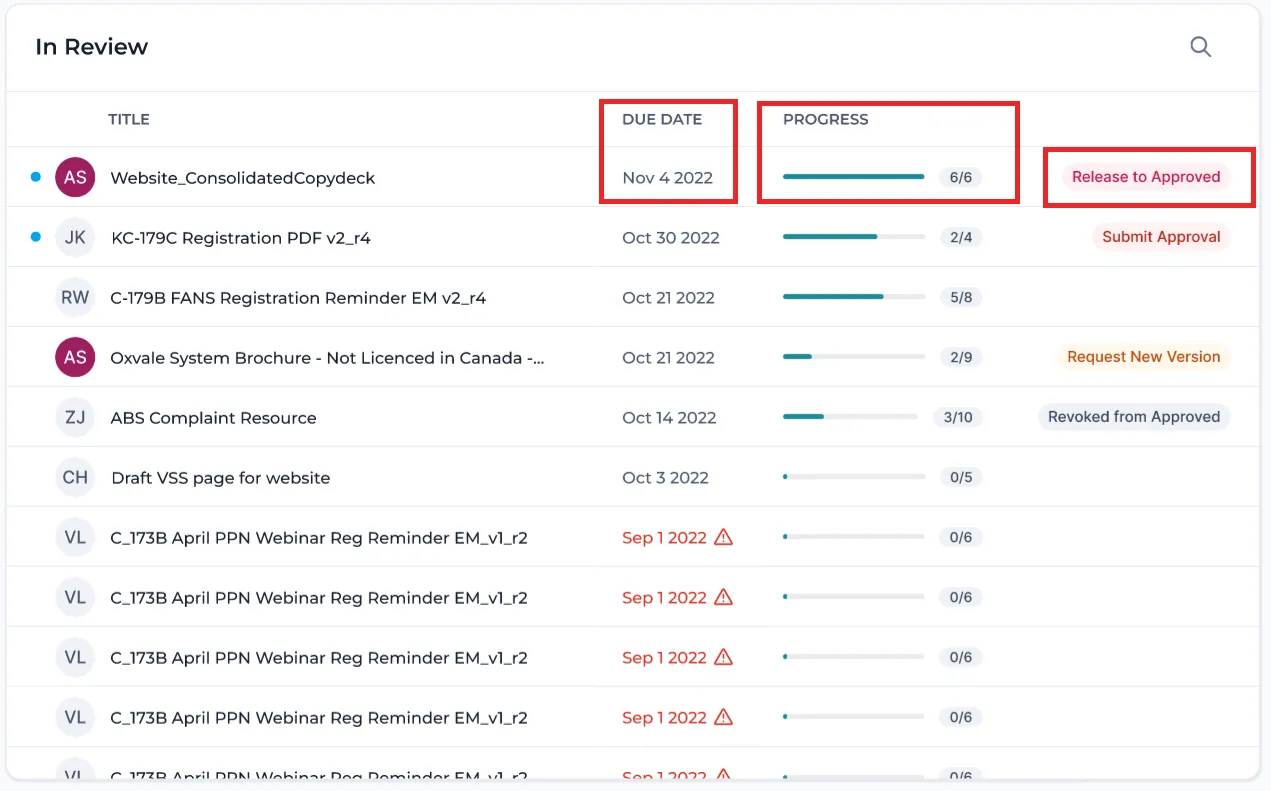Click the Release to Approved button
The height and width of the screenshot is (791, 1271).
point(1146,177)
